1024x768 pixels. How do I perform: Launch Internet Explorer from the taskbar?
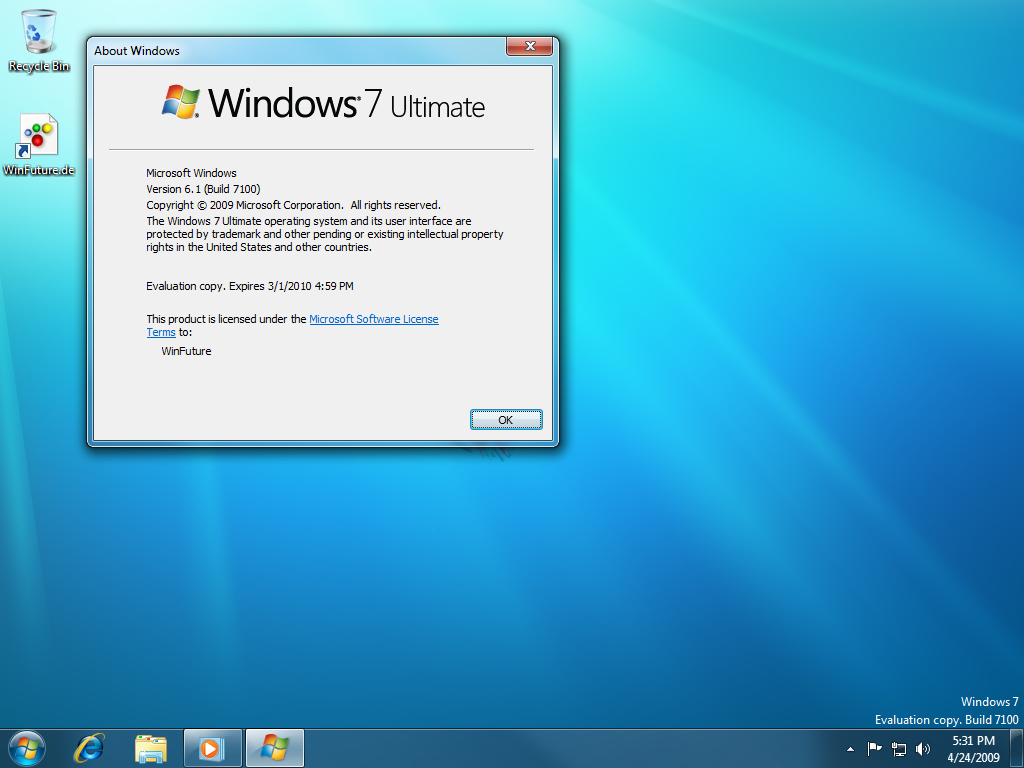[89, 748]
